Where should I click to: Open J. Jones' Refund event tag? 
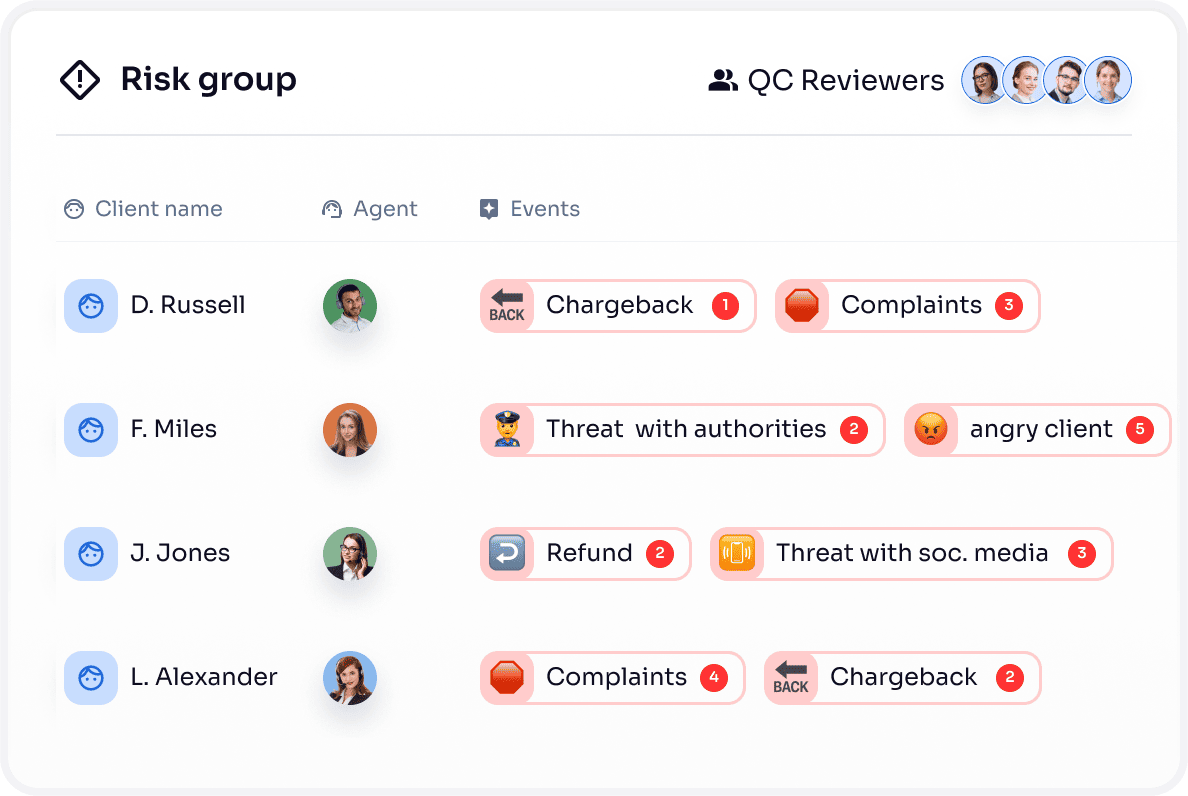pos(586,554)
